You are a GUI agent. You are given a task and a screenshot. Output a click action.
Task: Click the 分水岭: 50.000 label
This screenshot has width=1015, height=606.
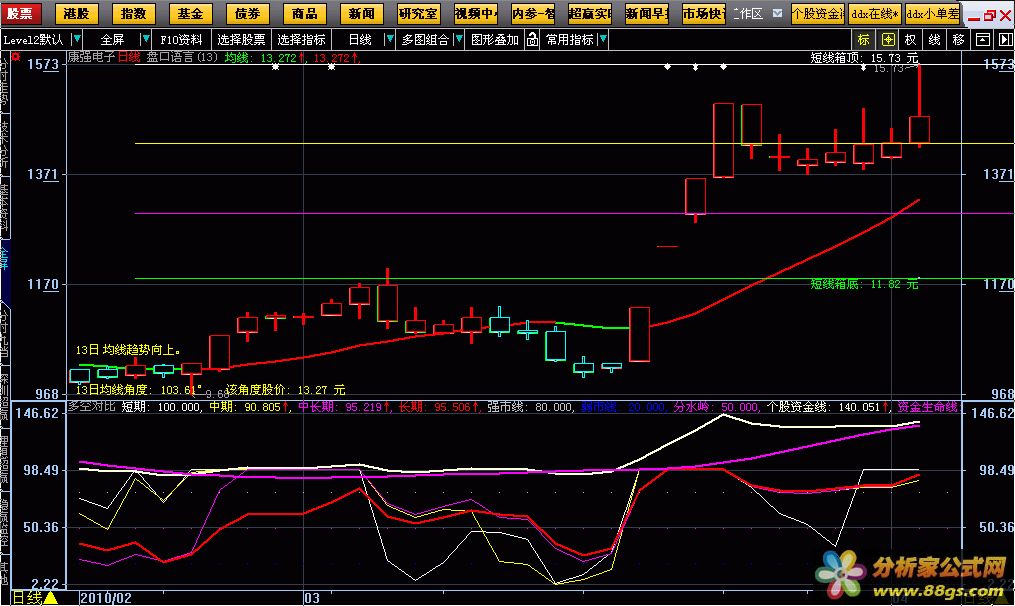pyautogui.click(x=715, y=407)
